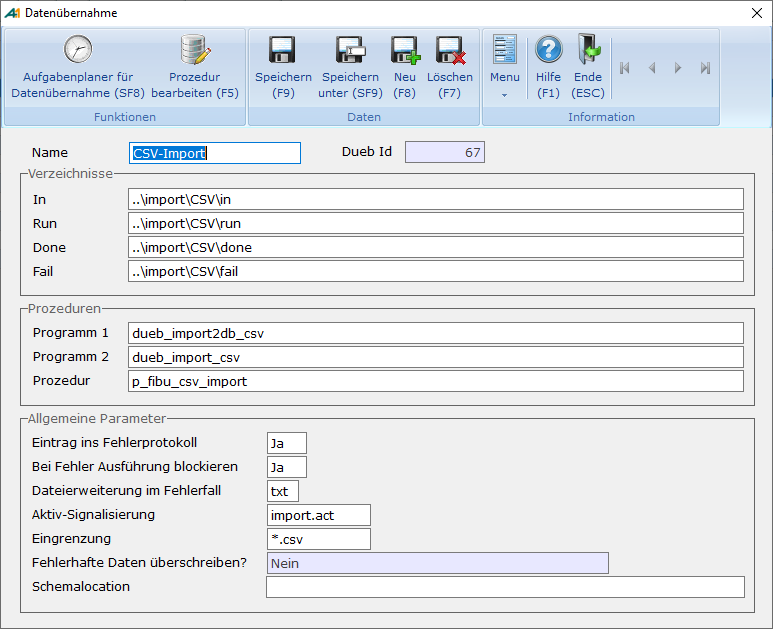
Task: Click the Verzeichnisse group heading
Action: click(x=70, y=174)
